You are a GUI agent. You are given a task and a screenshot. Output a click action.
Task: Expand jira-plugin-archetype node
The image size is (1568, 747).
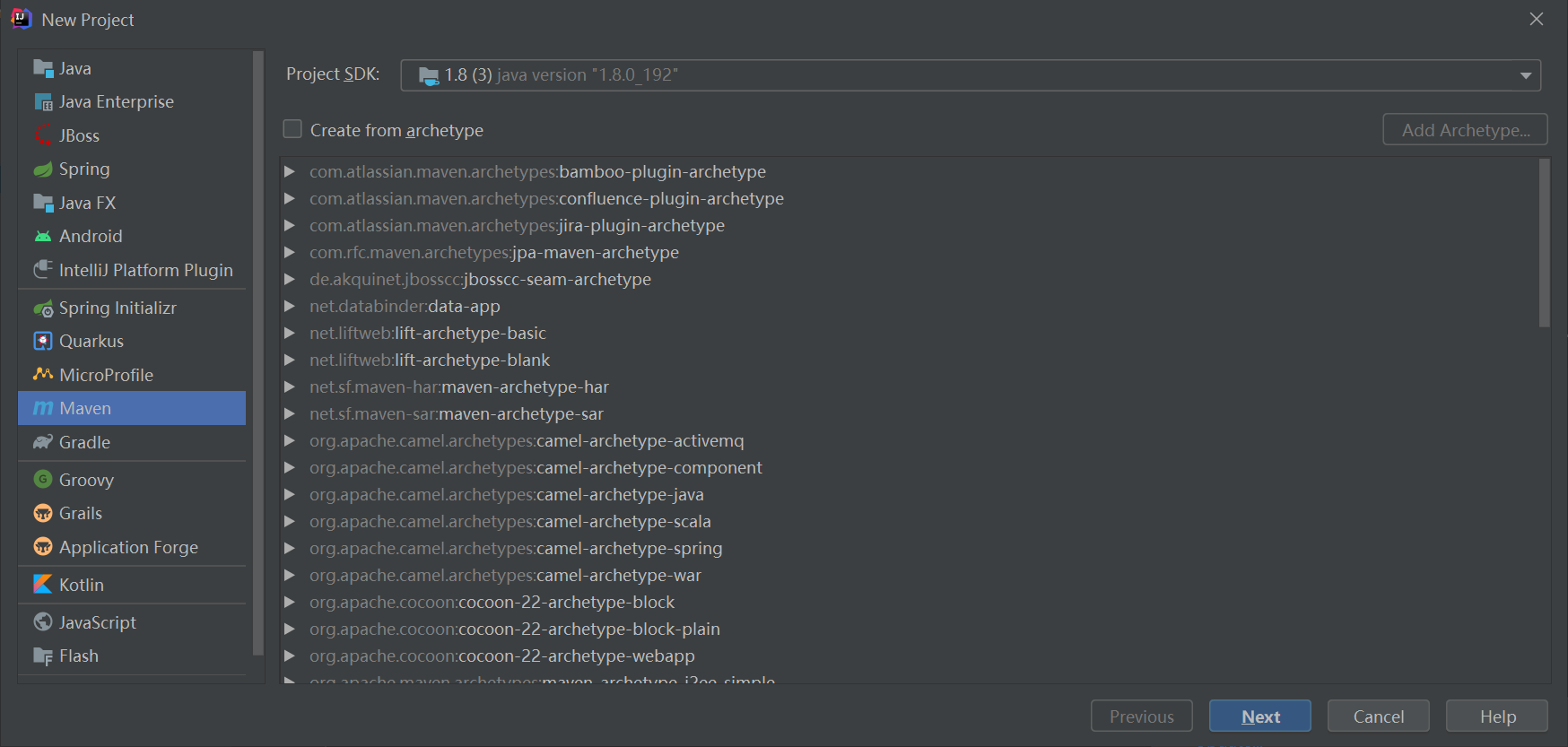pyautogui.click(x=290, y=225)
